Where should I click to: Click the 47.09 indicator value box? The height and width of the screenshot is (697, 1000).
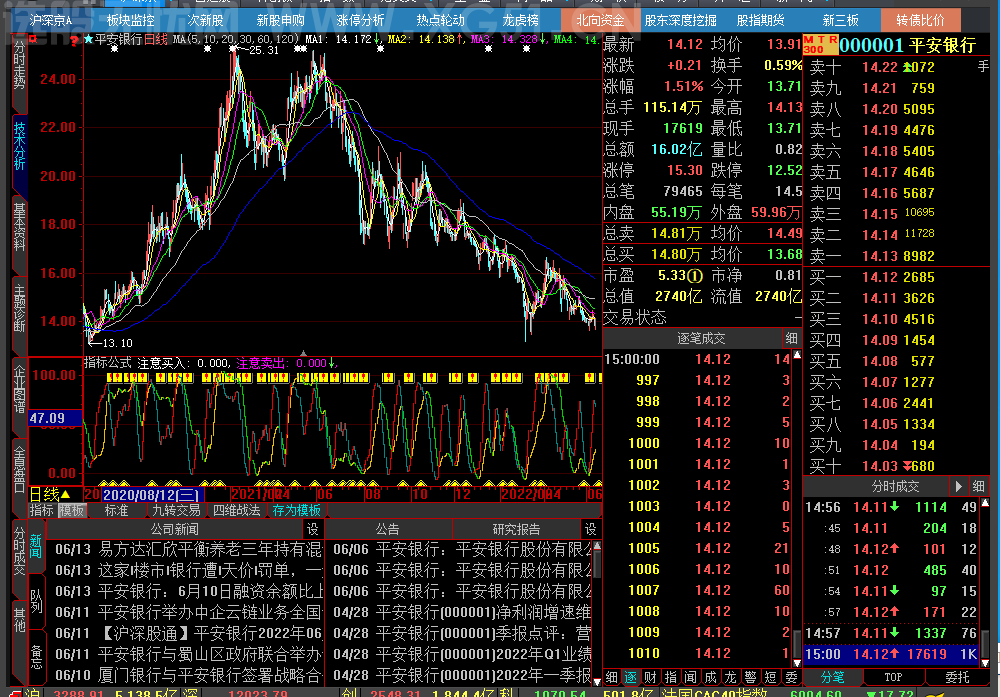click(55, 418)
